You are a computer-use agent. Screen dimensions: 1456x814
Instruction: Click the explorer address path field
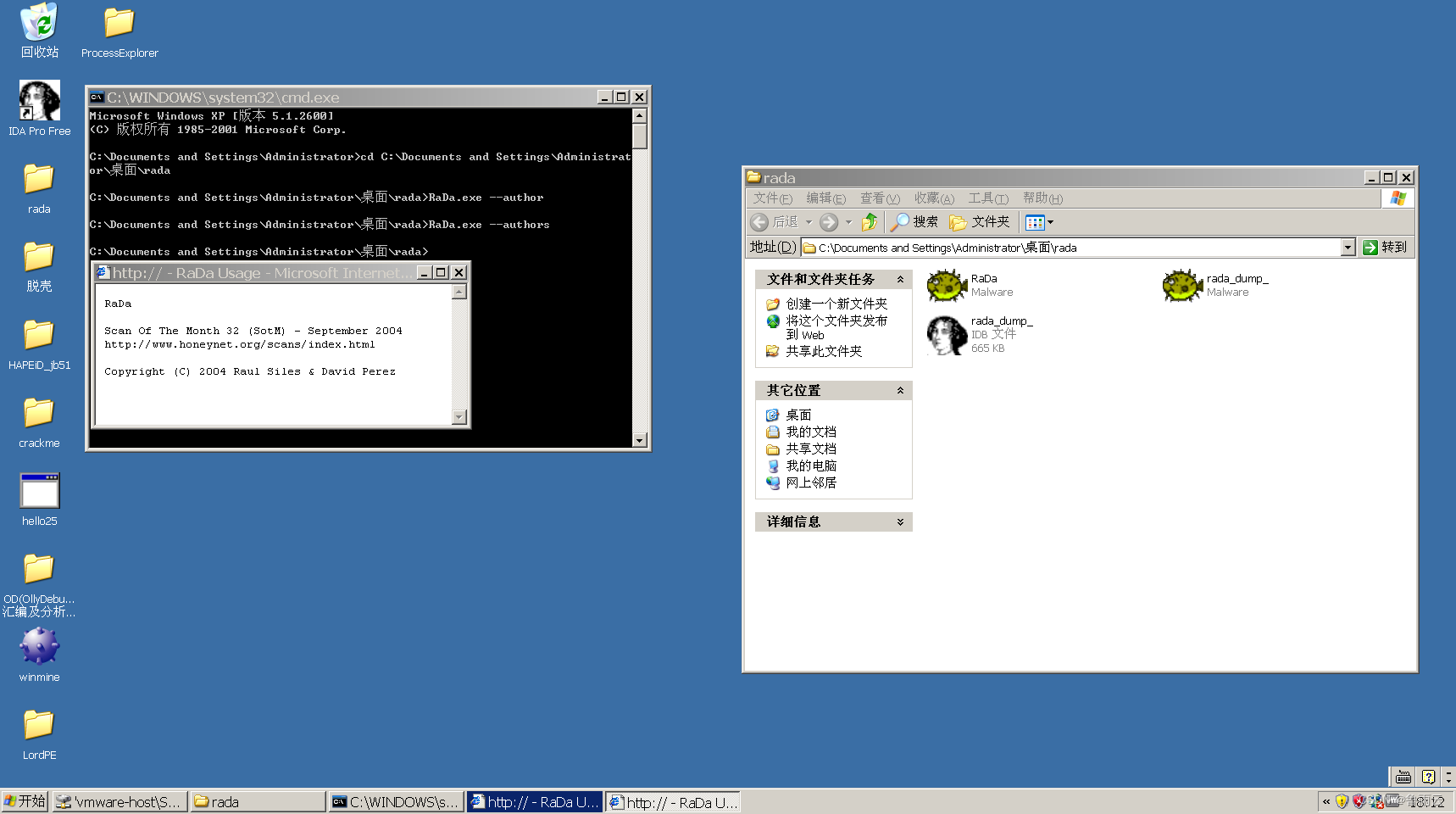(1071, 248)
